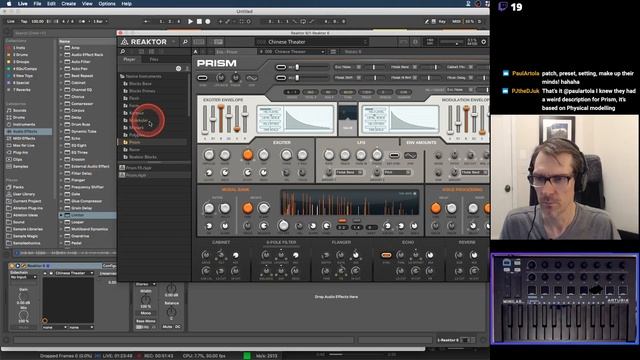This screenshot has width=640, height=360.
Task: Expand Audio Effect Rack in browser list
Action: click(x=61, y=55)
